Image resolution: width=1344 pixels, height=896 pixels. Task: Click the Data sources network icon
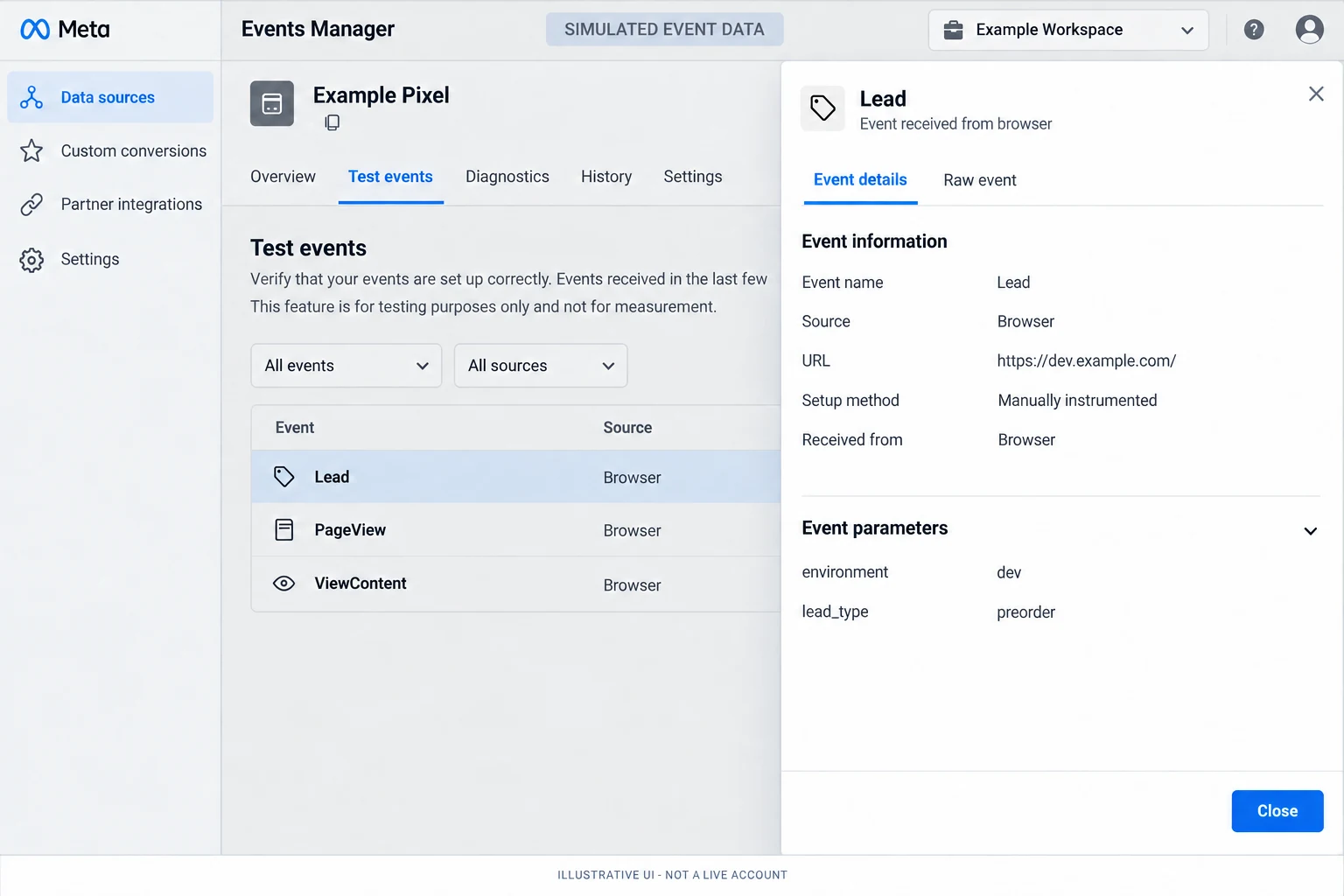pos(31,97)
